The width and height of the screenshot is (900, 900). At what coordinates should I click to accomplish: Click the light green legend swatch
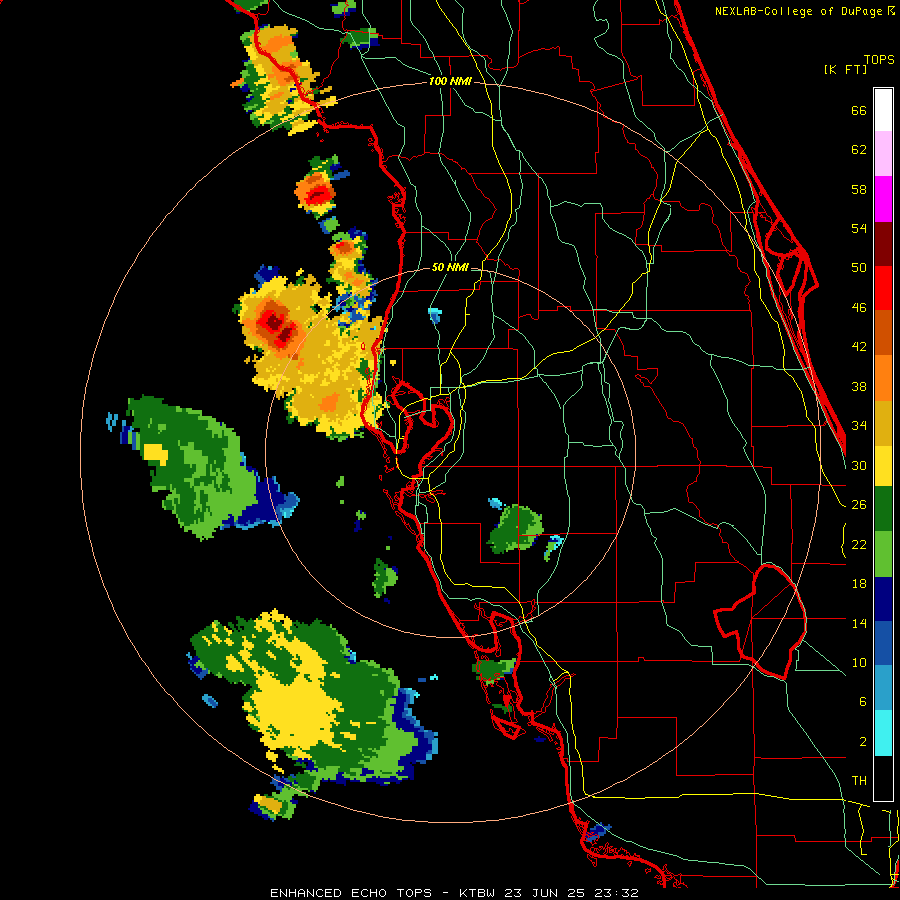click(x=883, y=554)
